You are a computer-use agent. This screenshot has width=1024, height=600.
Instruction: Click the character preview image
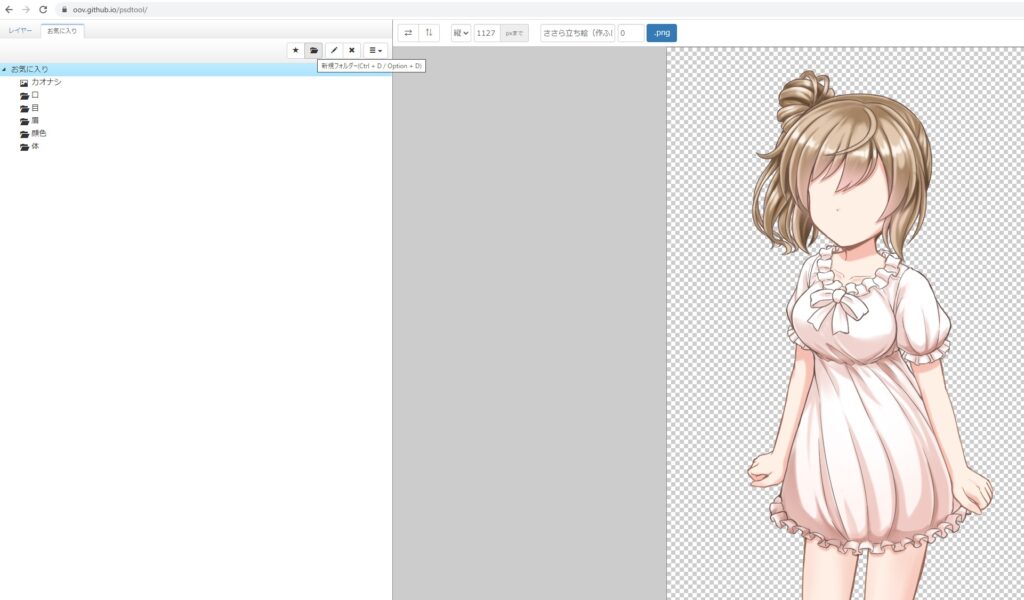pyautogui.click(x=845, y=323)
